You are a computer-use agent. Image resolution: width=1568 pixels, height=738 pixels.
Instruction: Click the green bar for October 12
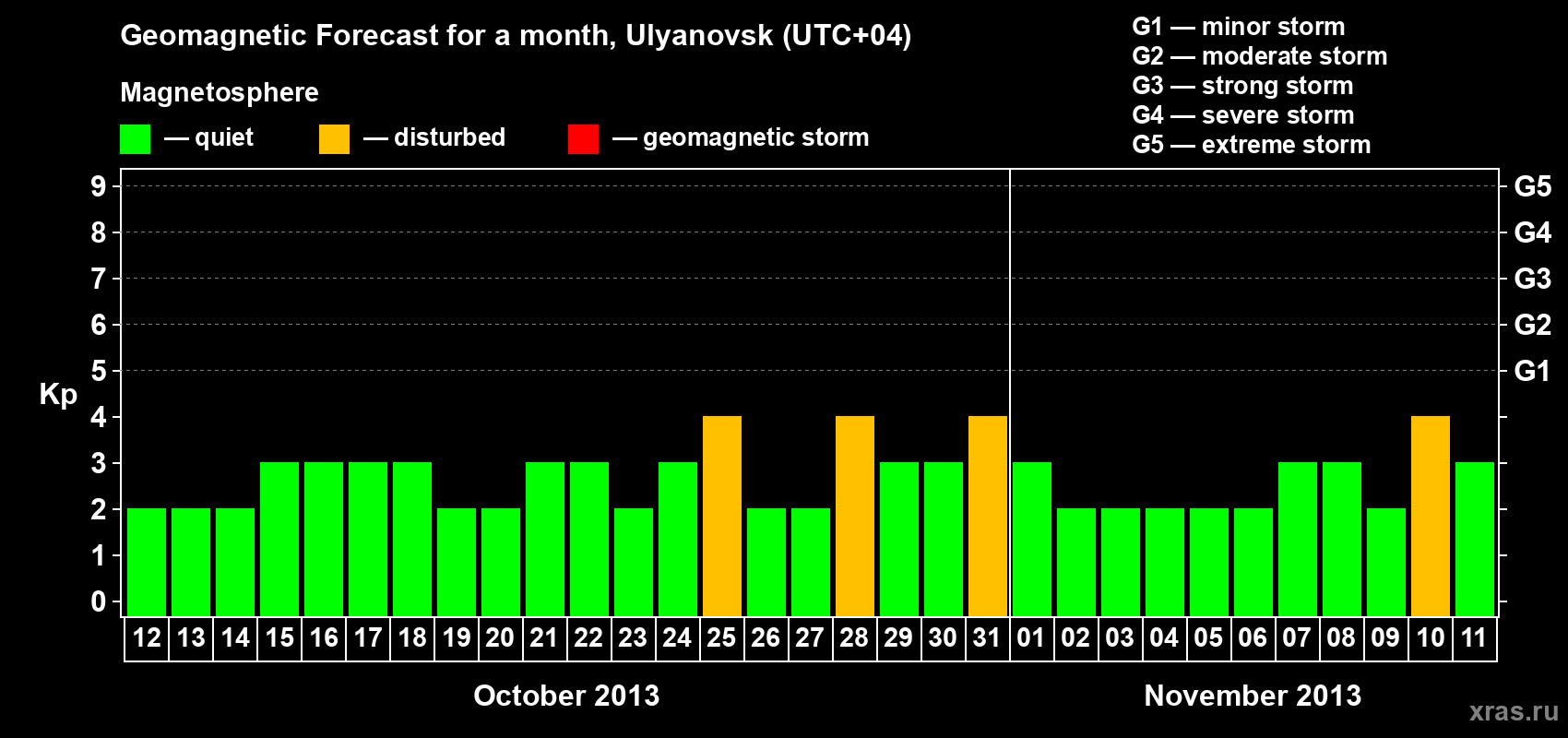click(147, 562)
